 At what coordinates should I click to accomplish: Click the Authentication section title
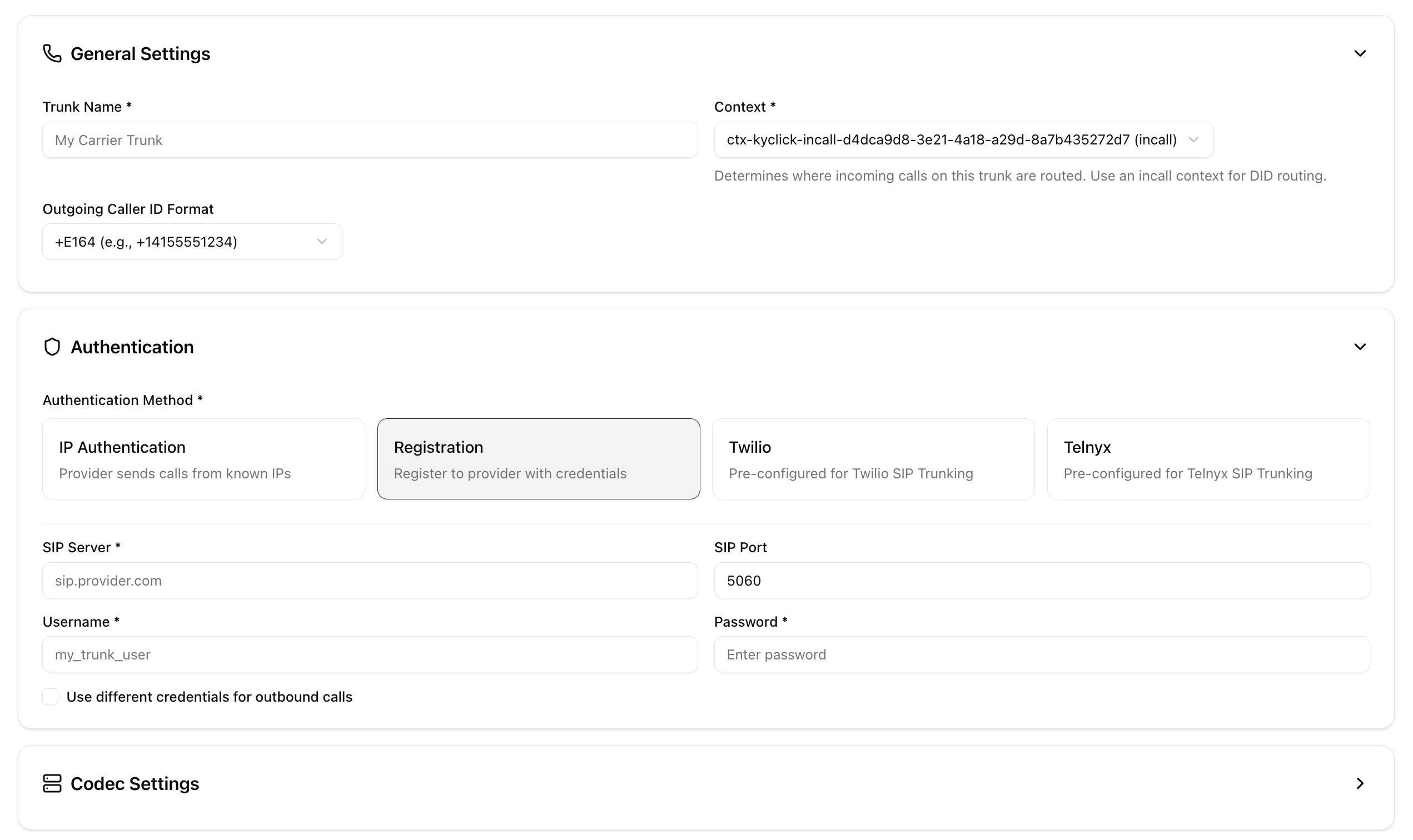click(x=131, y=347)
